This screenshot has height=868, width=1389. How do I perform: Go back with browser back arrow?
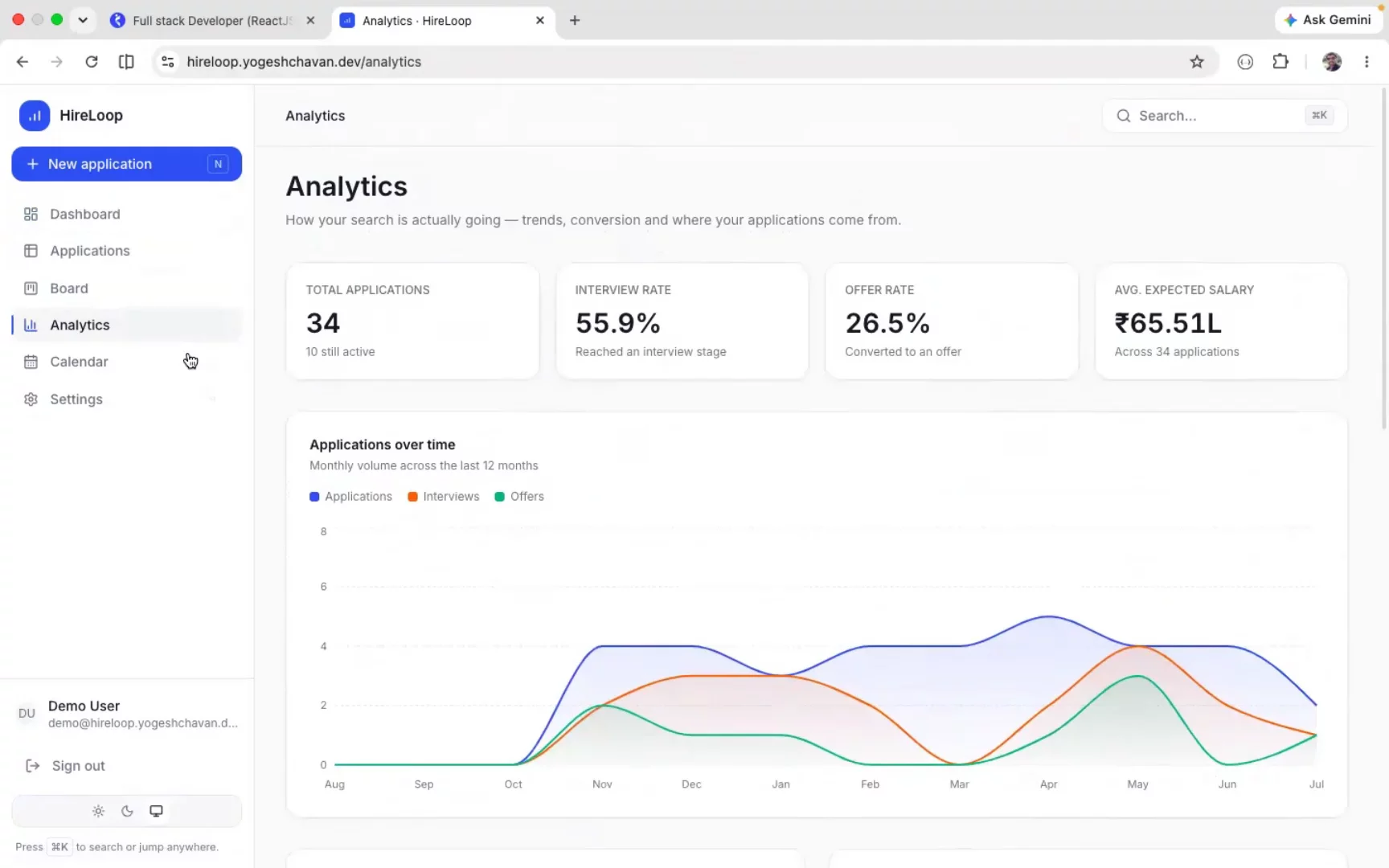click(23, 62)
